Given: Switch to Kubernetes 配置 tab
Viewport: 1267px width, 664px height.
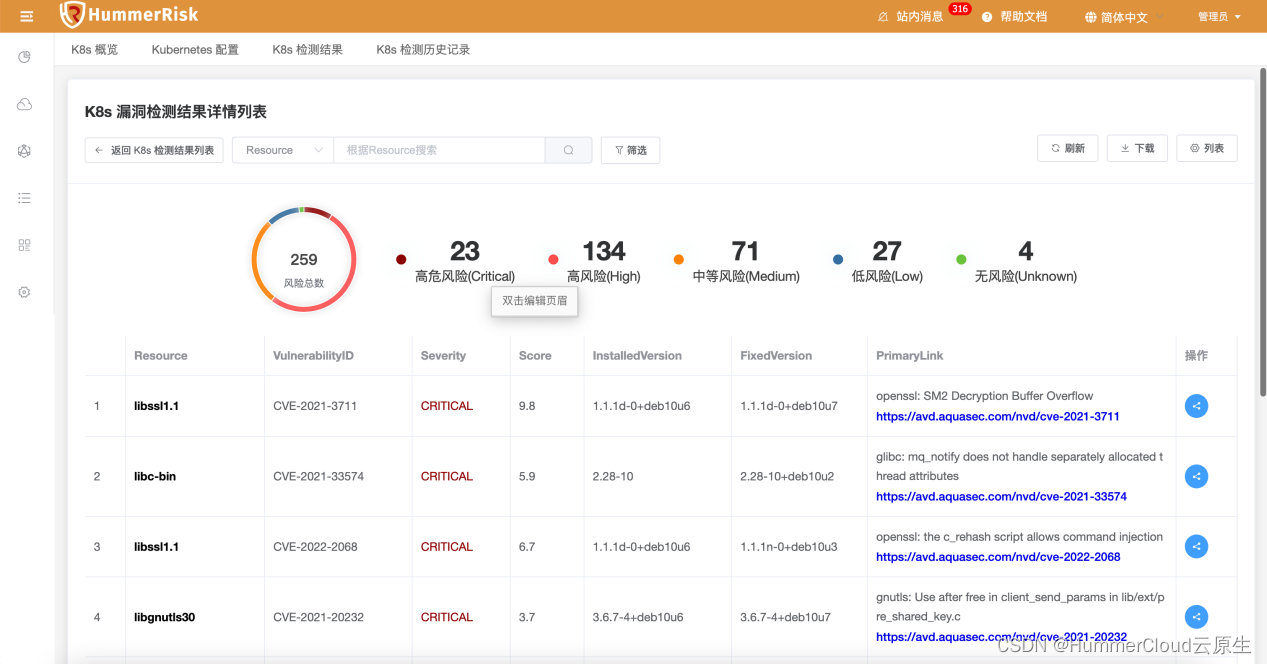Looking at the screenshot, I should pyautogui.click(x=195, y=49).
